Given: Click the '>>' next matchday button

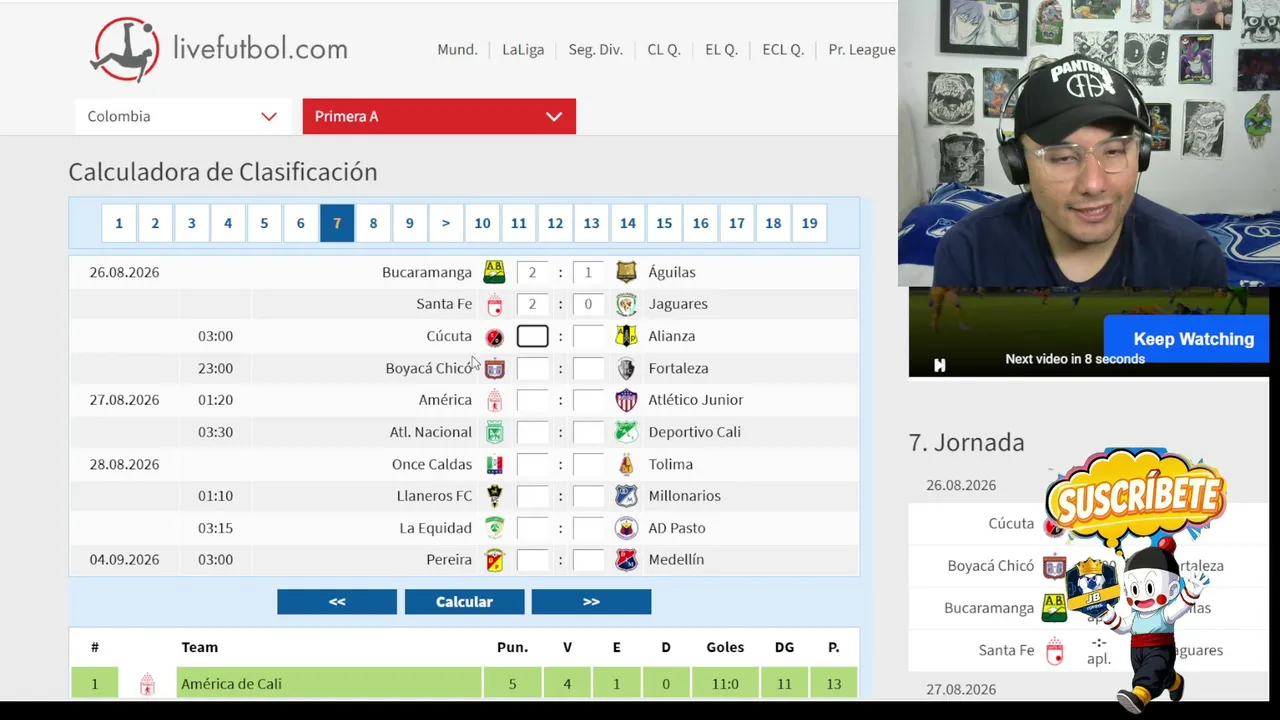Looking at the screenshot, I should [x=591, y=602].
